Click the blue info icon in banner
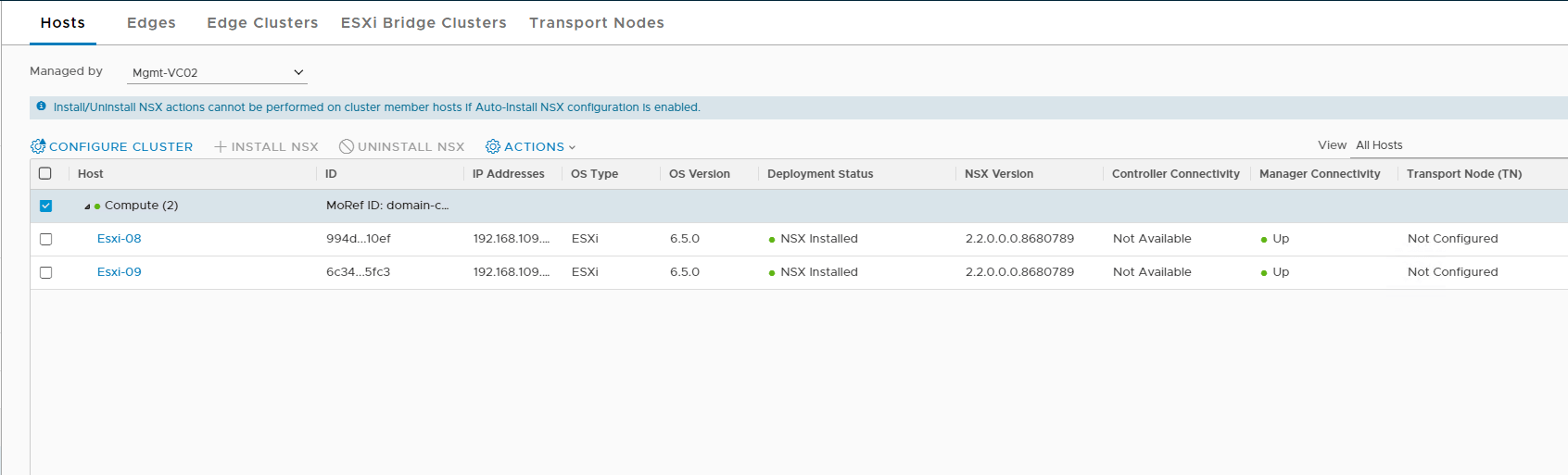The width and height of the screenshot is (1568, 475). tap(41, 106)
